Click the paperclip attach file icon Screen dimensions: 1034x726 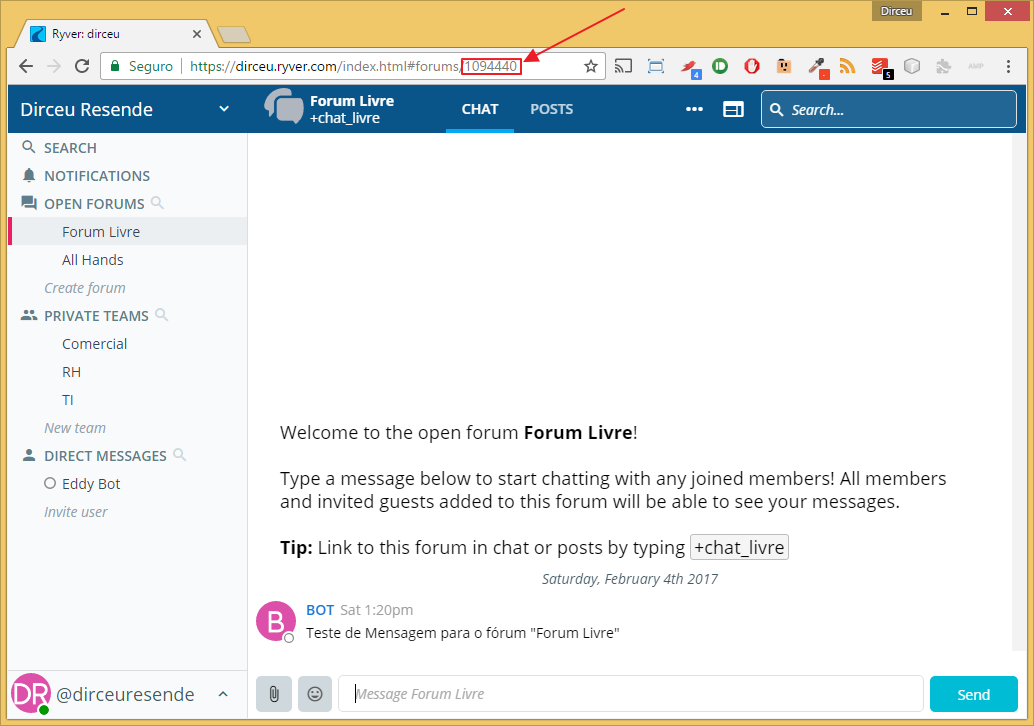[x=274, y=694]
